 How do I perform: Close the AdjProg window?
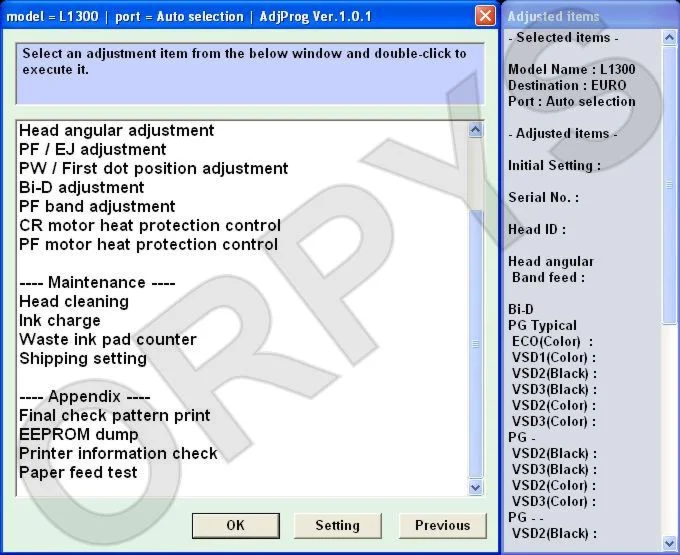485,16
